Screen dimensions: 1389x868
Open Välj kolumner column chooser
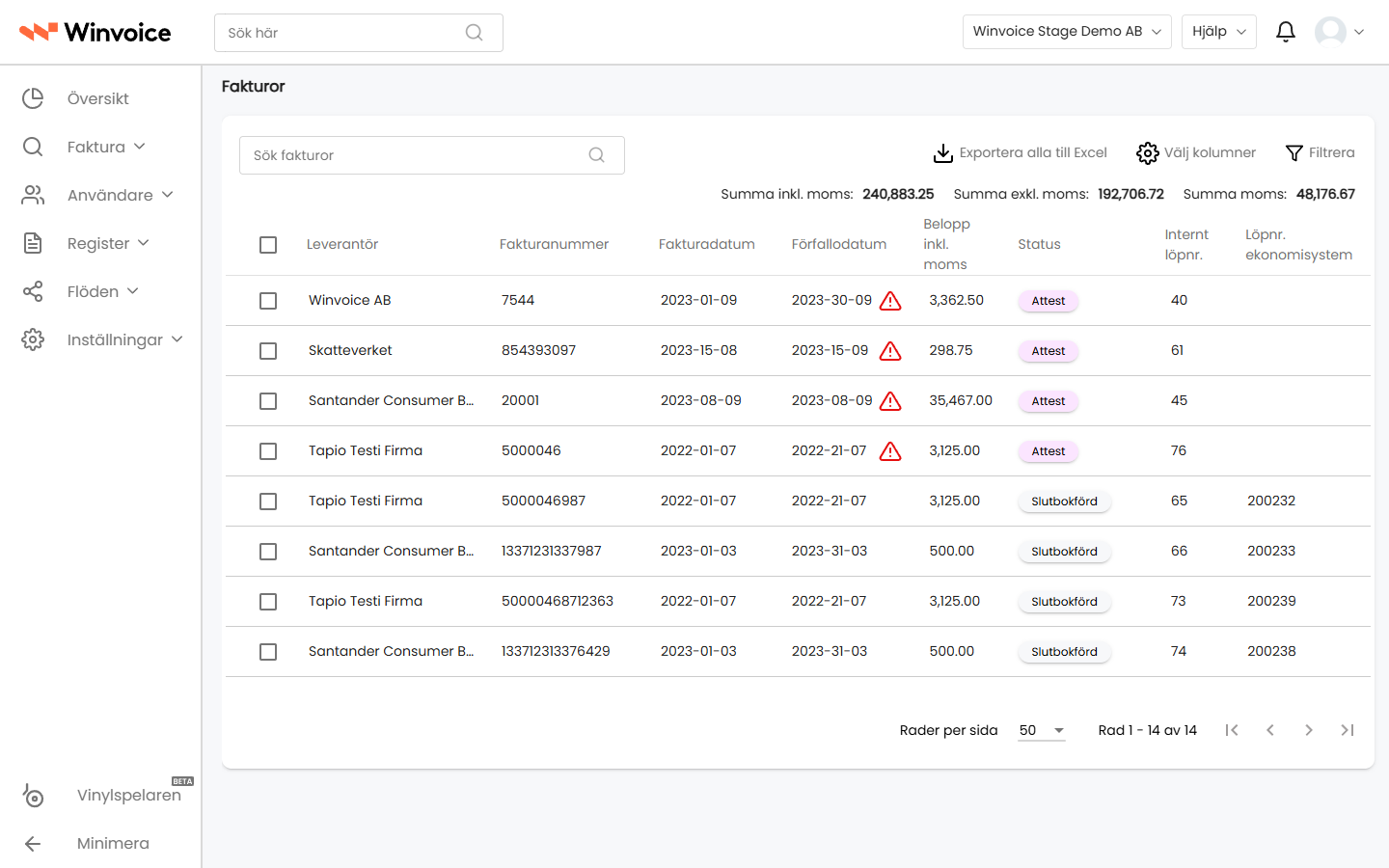(1196, 153)
